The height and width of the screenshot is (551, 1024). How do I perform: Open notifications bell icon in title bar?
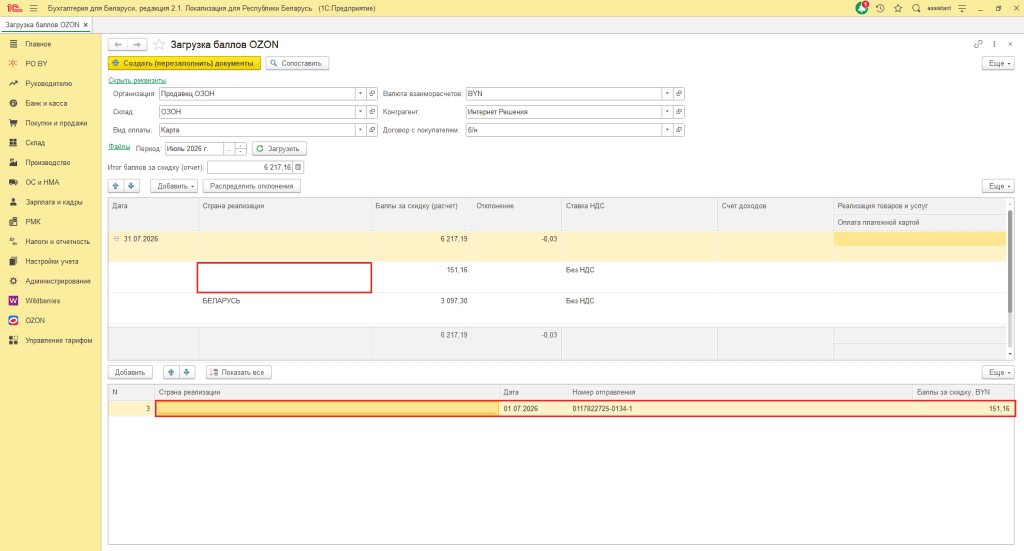pyautogui.click(x=861, y=8)
